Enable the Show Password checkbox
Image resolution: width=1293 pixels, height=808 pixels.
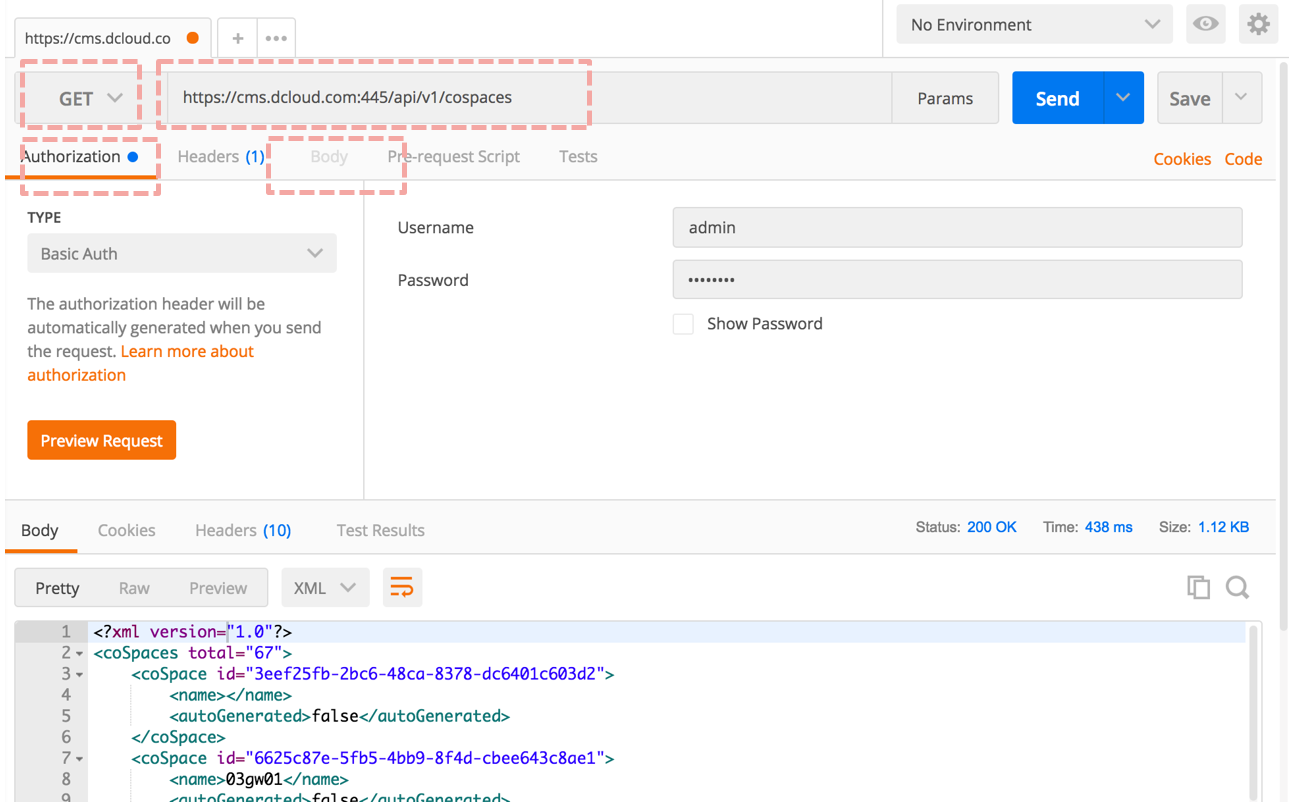tap(683, 324)
